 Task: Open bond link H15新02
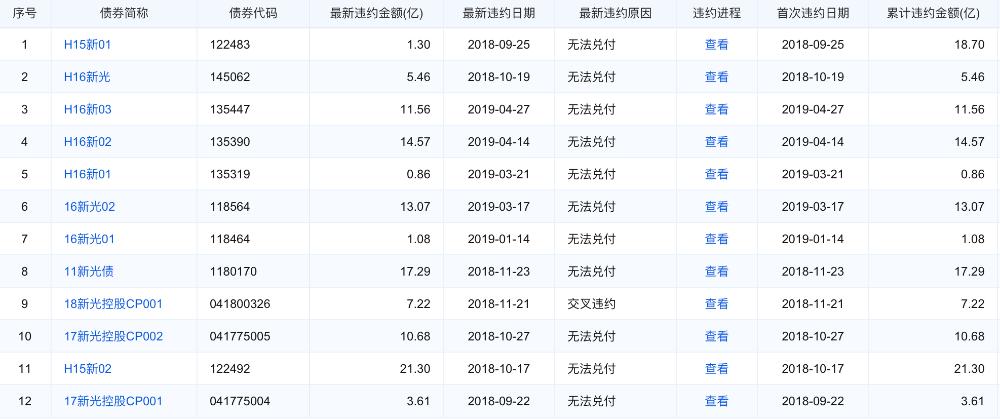tap(87, 369)
